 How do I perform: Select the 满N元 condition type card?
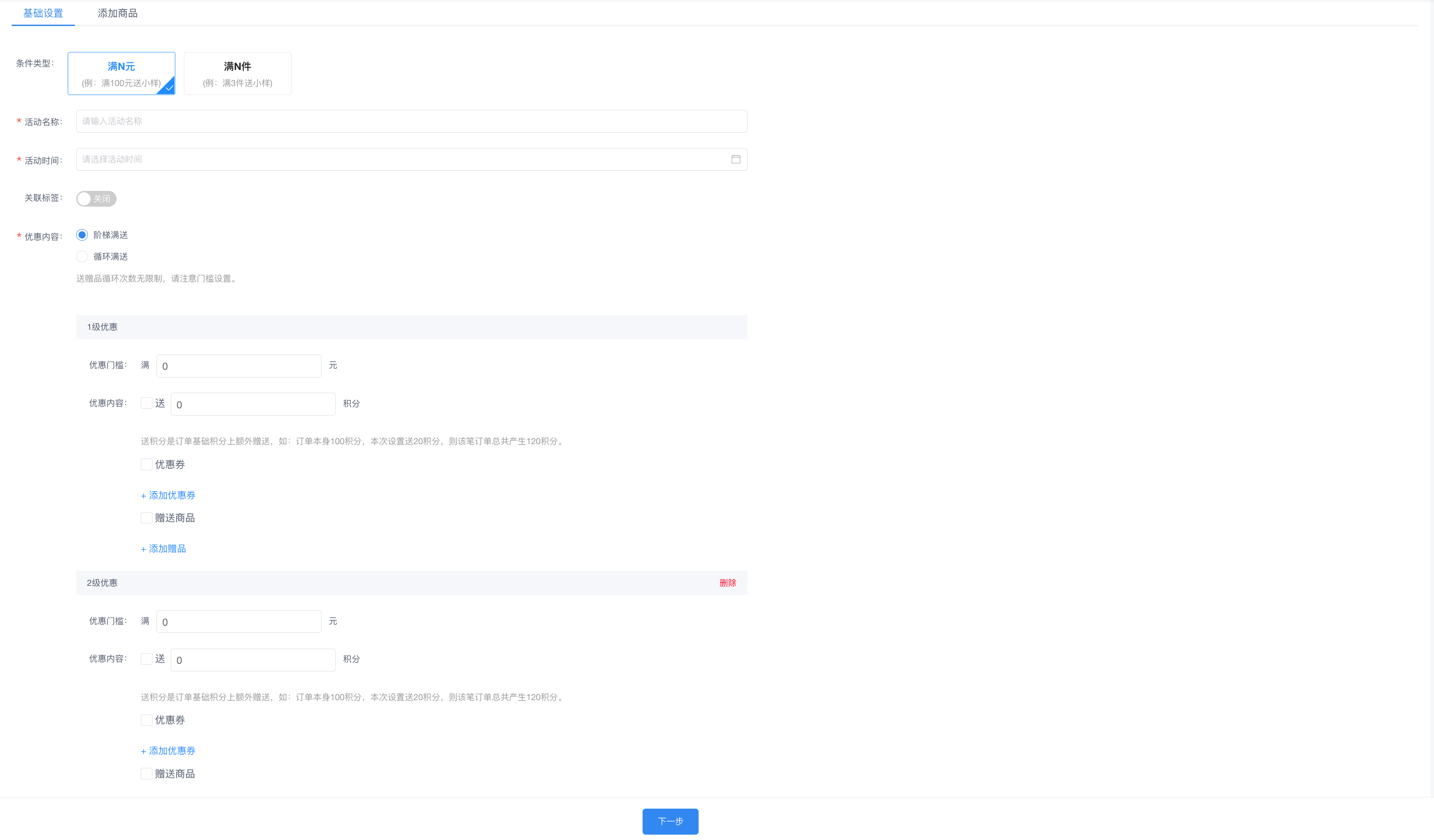click(121, 74)
